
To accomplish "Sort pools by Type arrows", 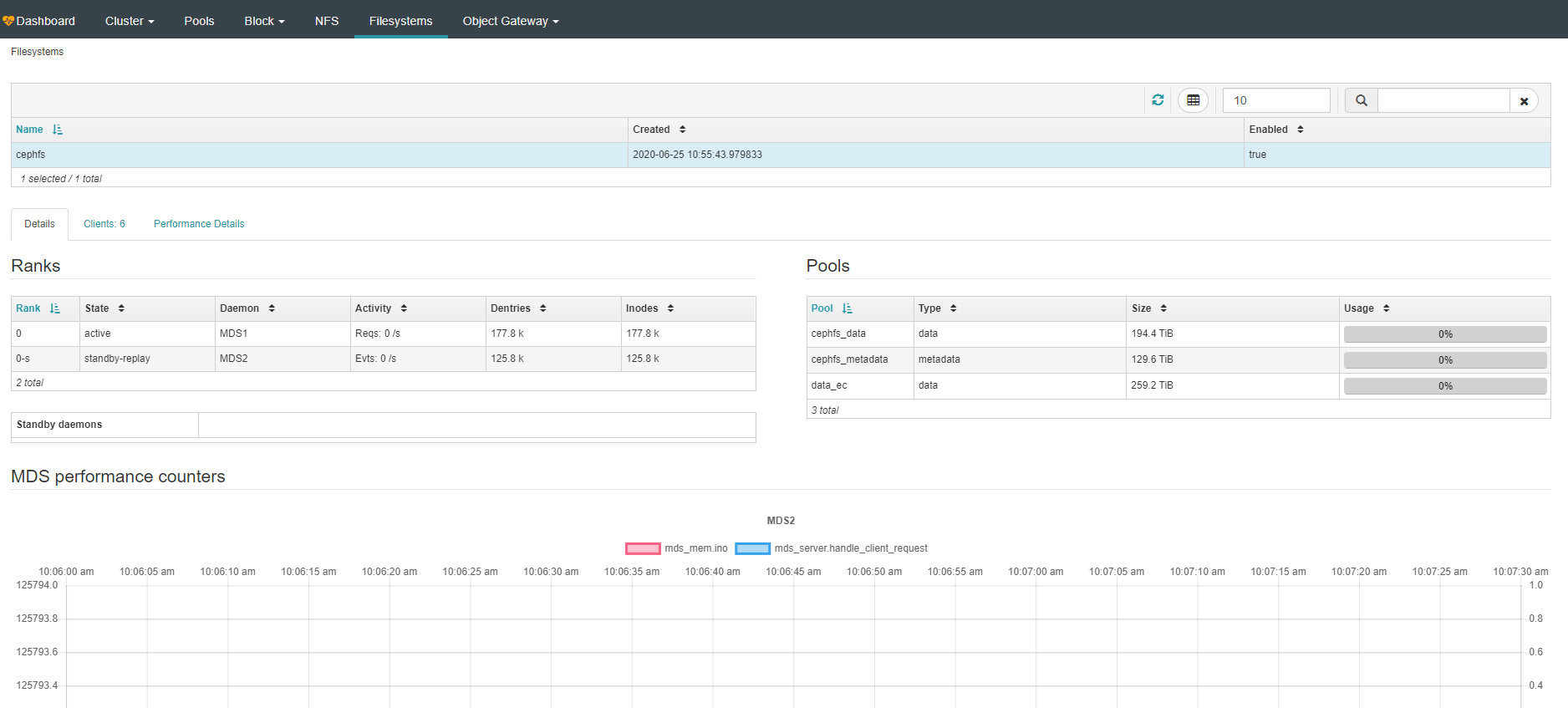I will point(954,308).
